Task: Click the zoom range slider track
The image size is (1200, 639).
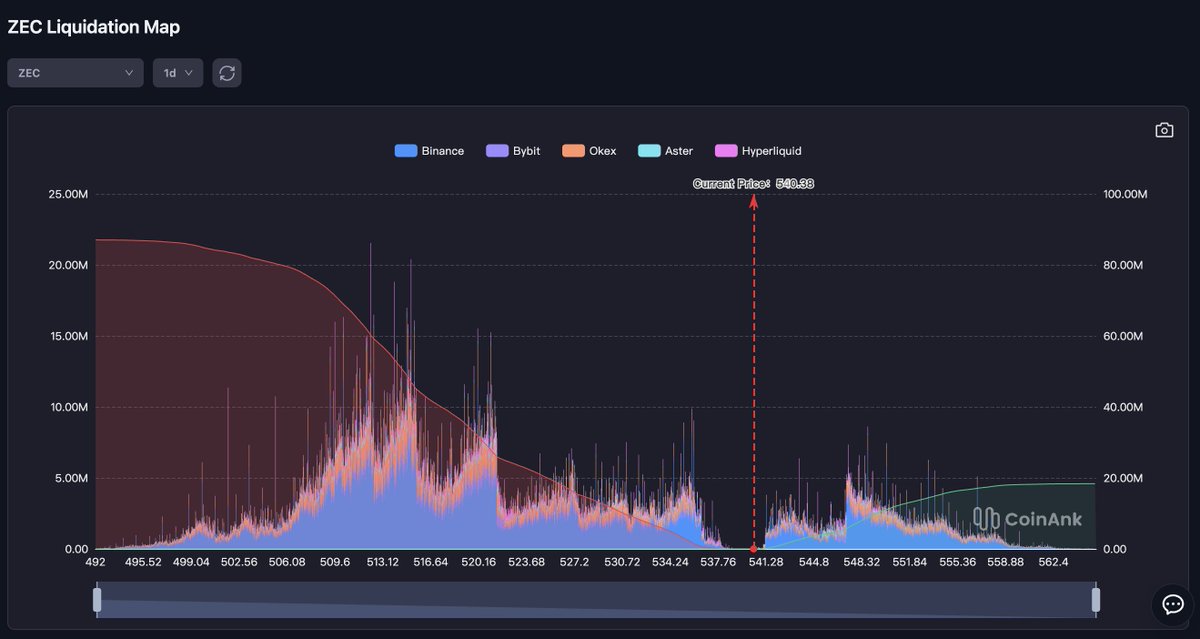Action: tap(596, 600)
